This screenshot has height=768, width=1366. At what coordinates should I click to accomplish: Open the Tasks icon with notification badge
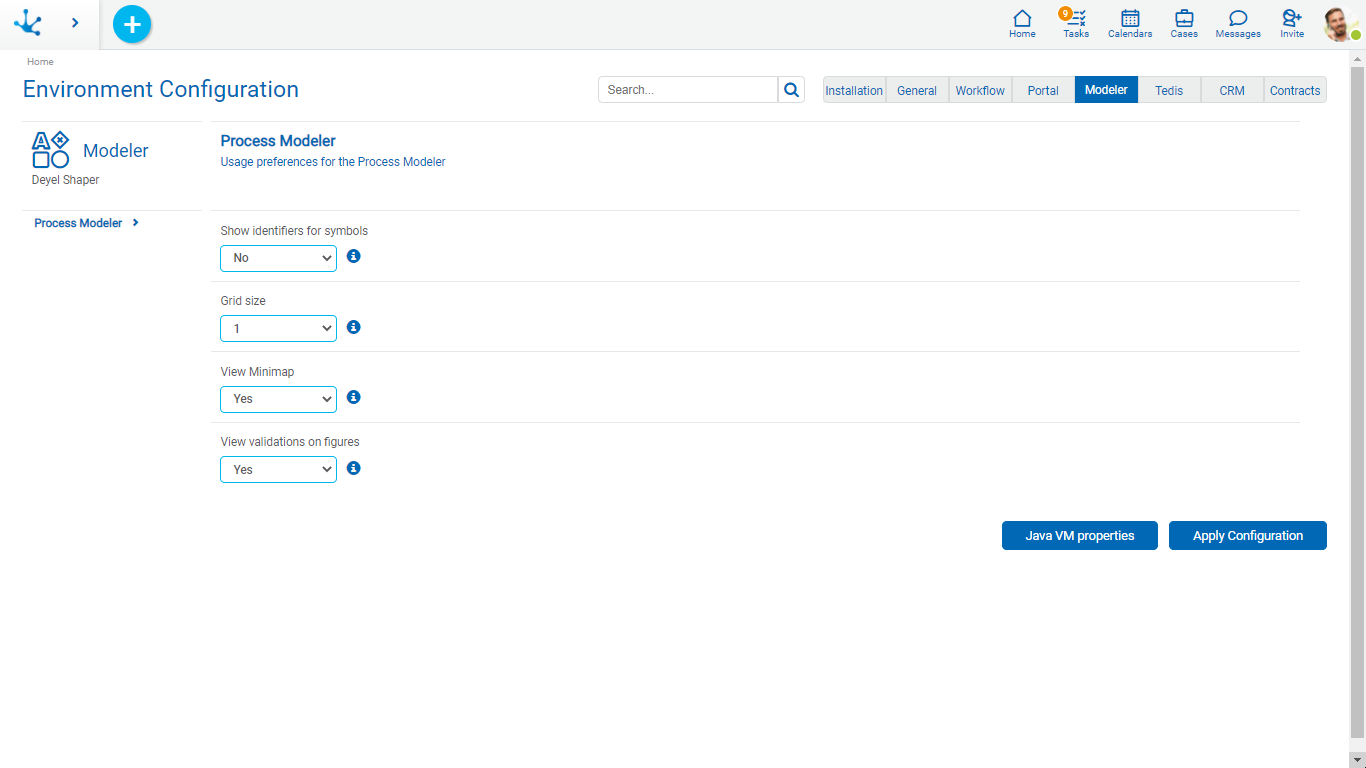point(1076,24)
